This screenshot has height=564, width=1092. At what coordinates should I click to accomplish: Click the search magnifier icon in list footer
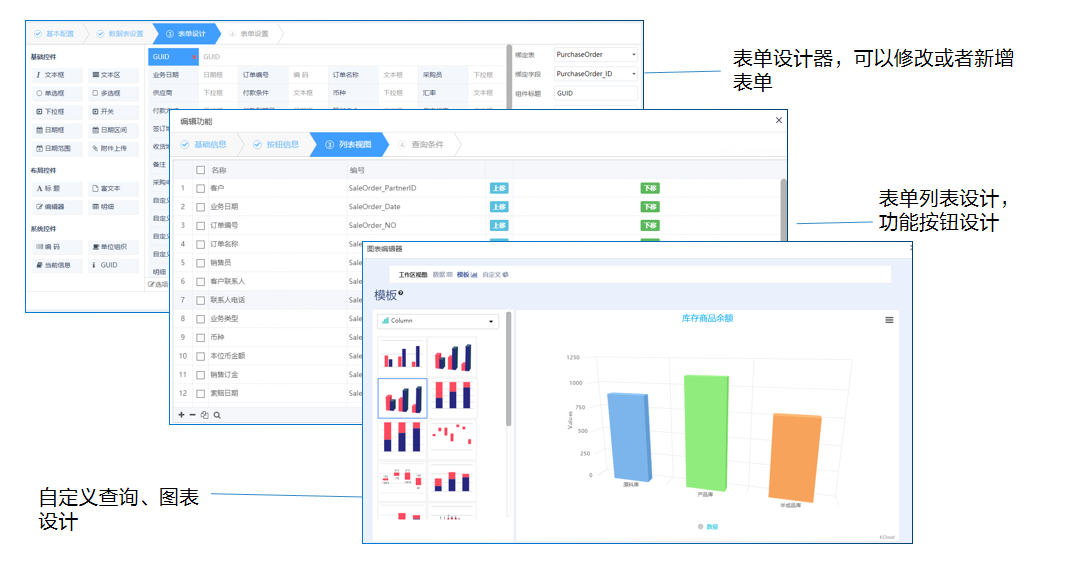(x=217, y=415)
